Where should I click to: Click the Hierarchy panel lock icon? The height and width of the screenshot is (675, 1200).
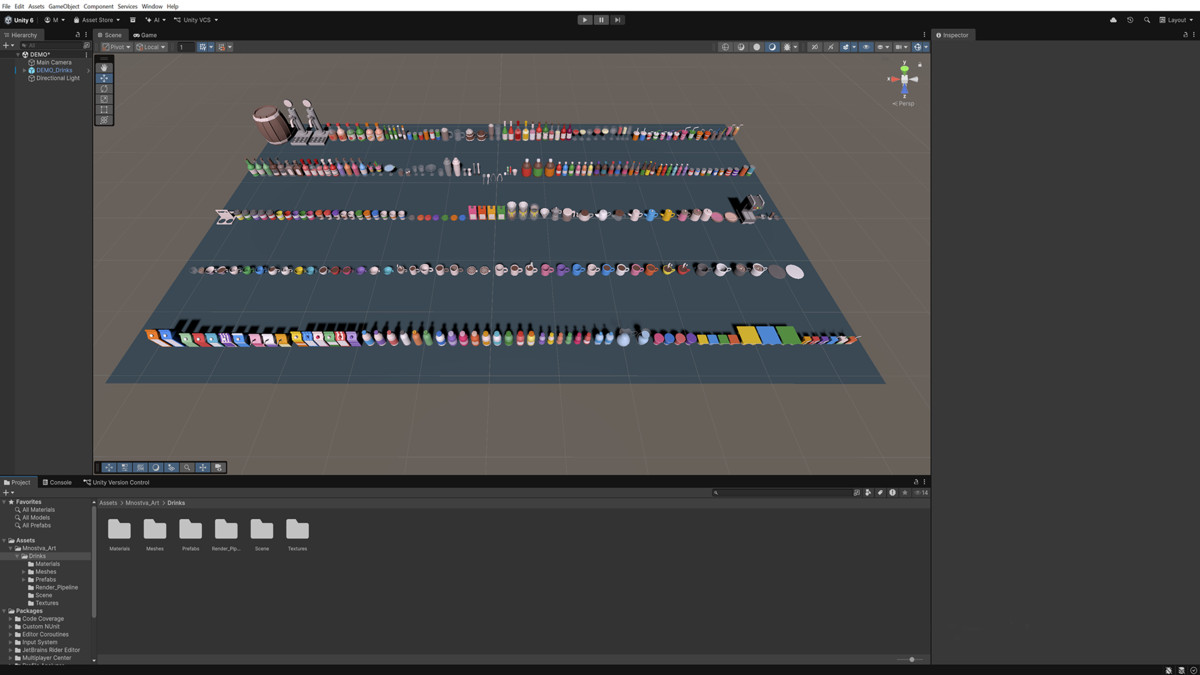click(78, 35)
